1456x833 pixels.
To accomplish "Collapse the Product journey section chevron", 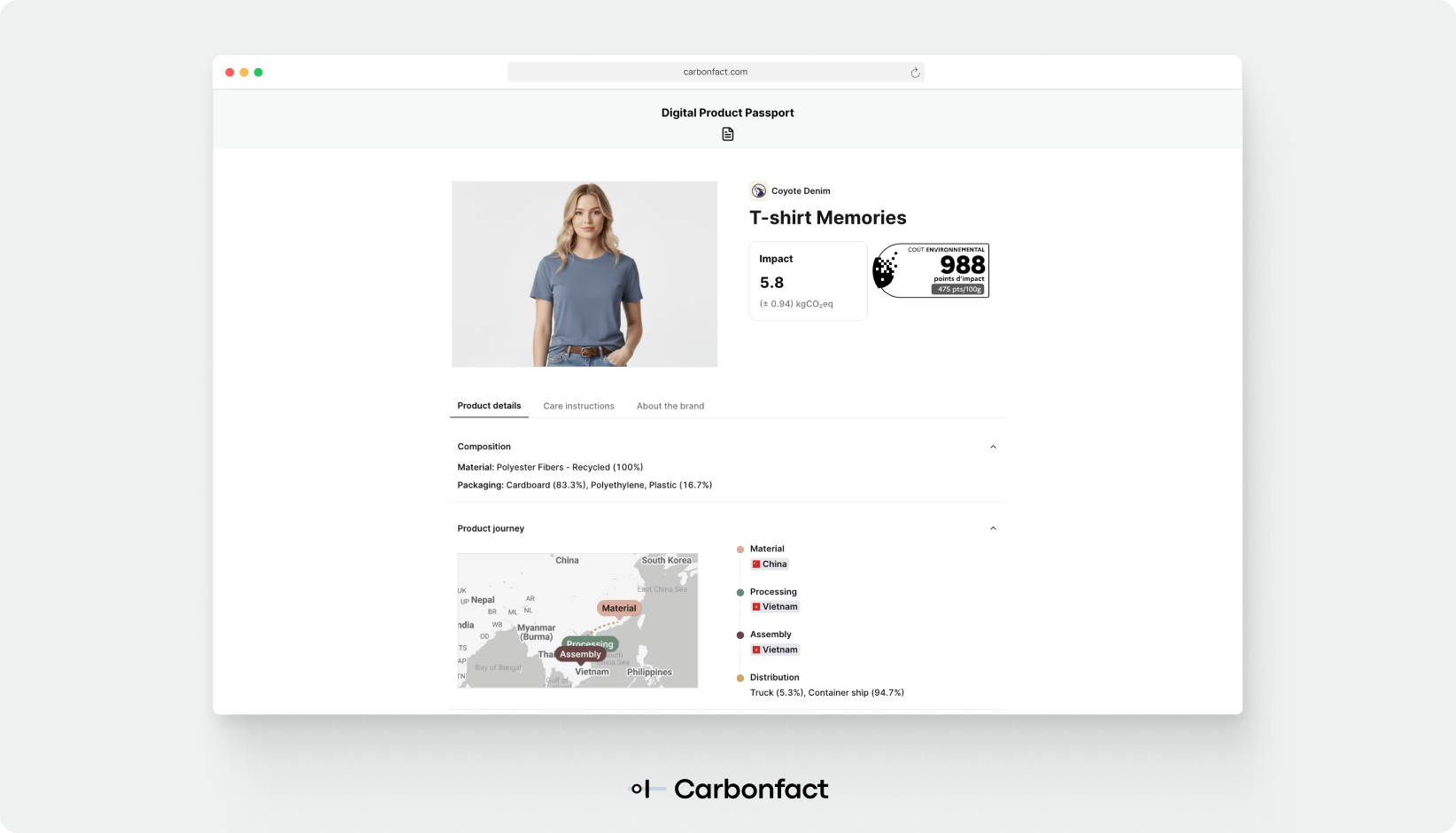I will click(993, 528).
